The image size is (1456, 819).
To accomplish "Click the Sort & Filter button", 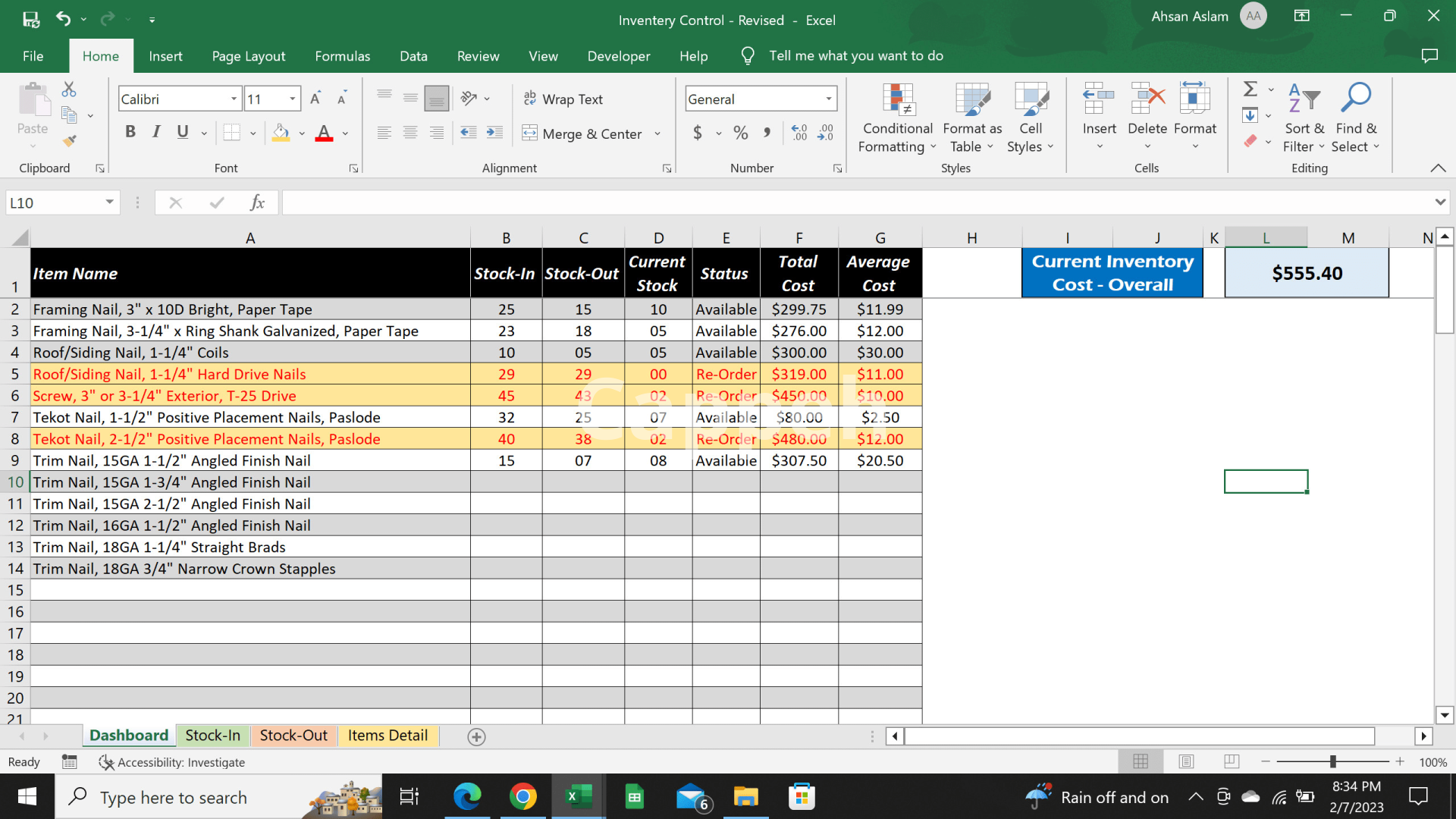I will tap(1304, 118).
